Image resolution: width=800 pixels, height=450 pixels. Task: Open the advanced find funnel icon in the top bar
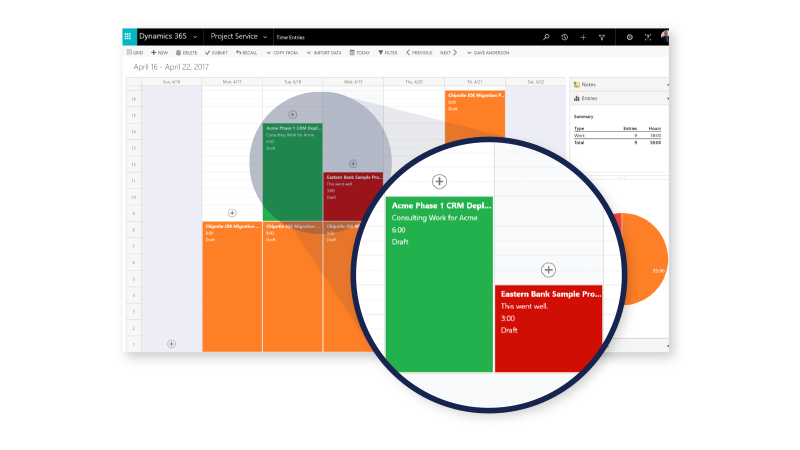tap(602, 37)
